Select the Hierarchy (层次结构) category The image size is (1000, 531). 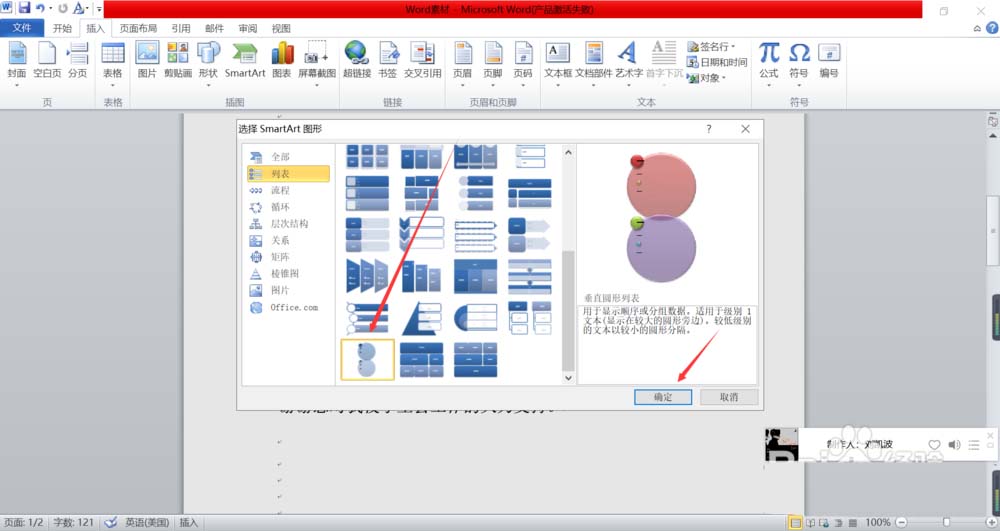[x=288, y=224]
